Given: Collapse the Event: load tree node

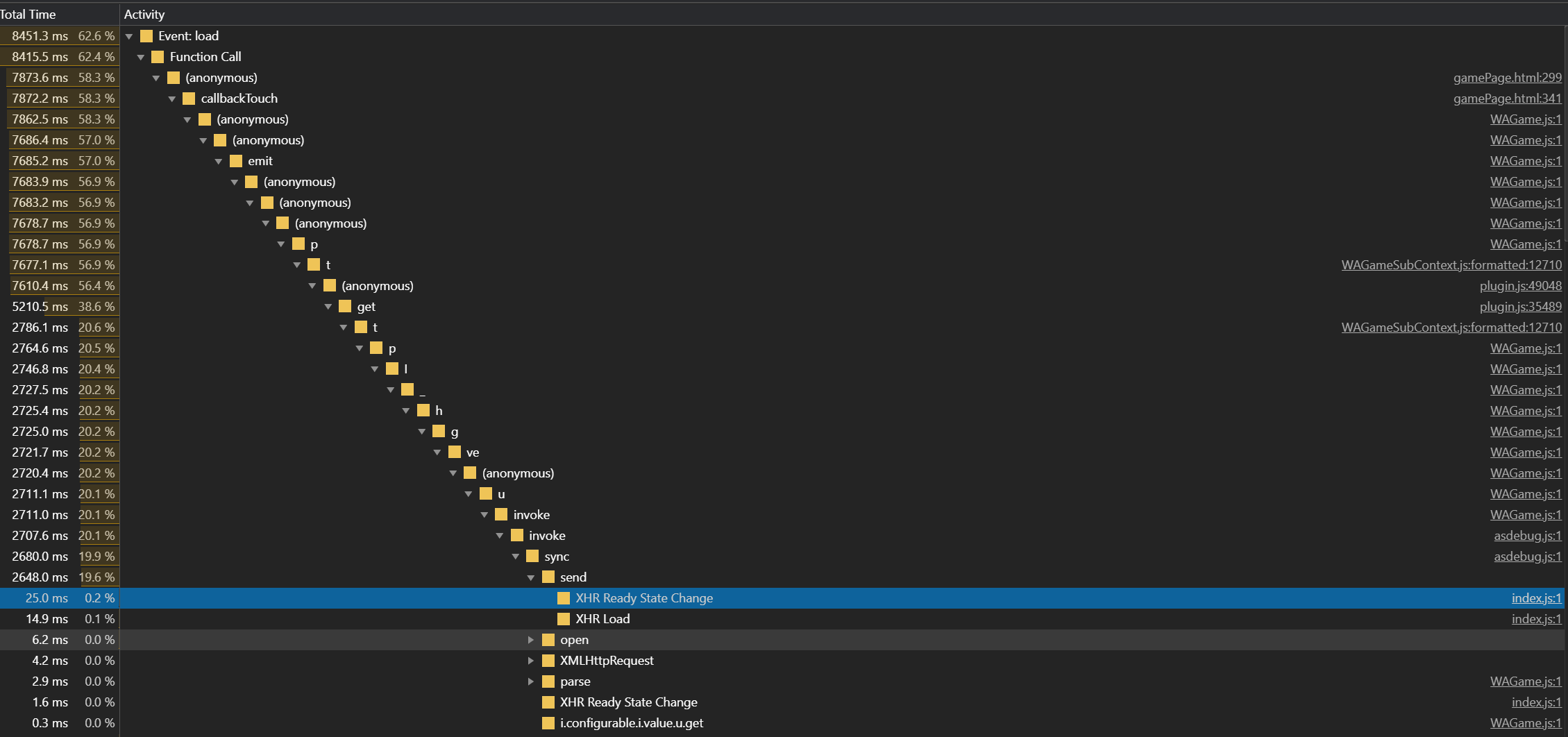Looking at the screenshot, I should pos(129,36).
